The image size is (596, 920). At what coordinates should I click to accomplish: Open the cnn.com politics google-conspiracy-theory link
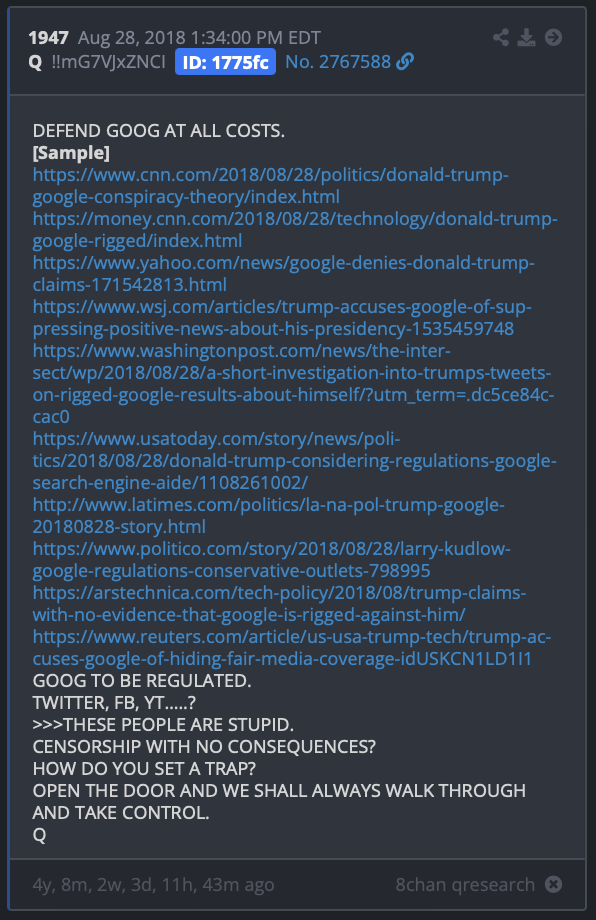click(270, 186)
